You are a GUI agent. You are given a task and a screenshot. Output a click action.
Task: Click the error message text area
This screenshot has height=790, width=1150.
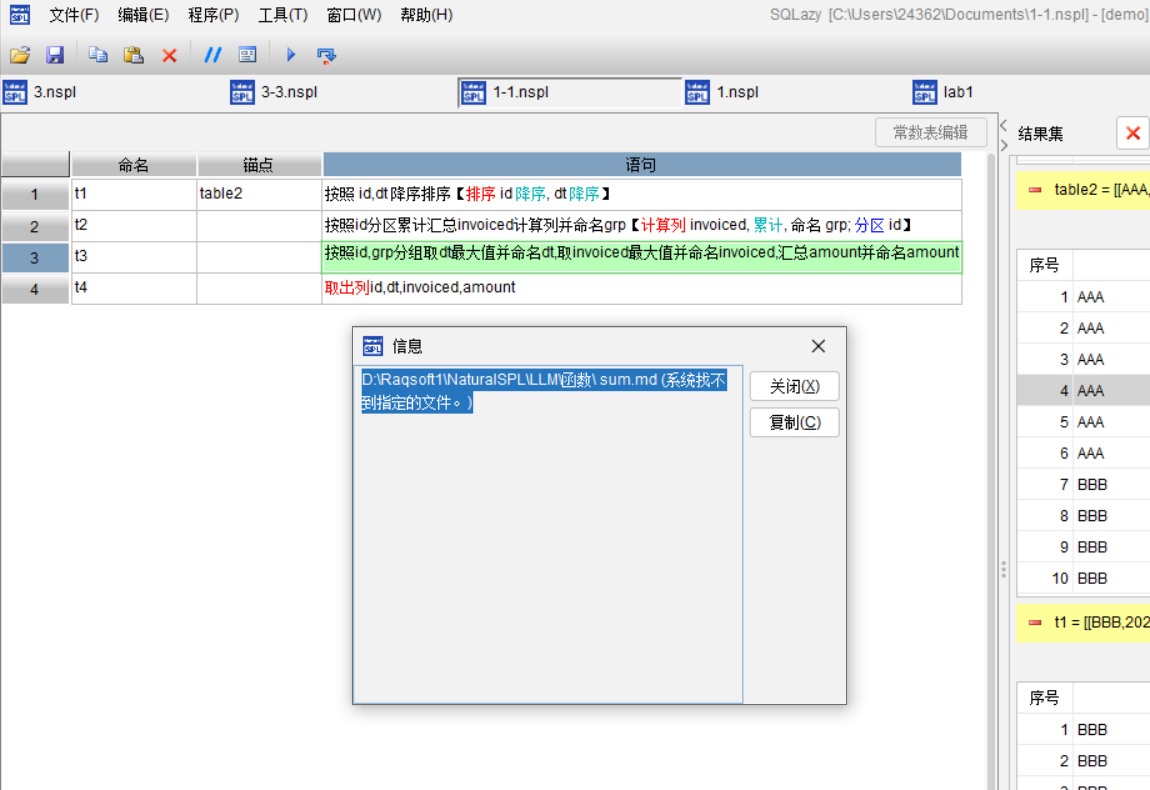point(548,534)
